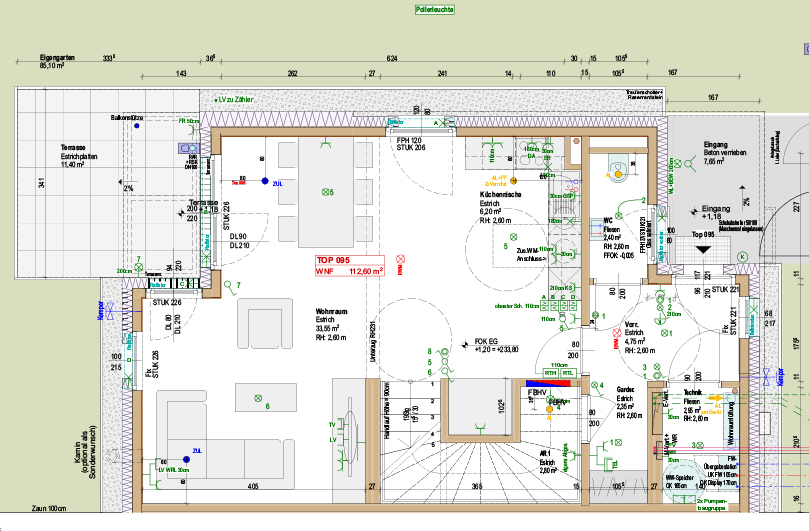Select the orange AL circle in the WC
The width and height of the screenshot is (809, 531).
coord(617,175)
